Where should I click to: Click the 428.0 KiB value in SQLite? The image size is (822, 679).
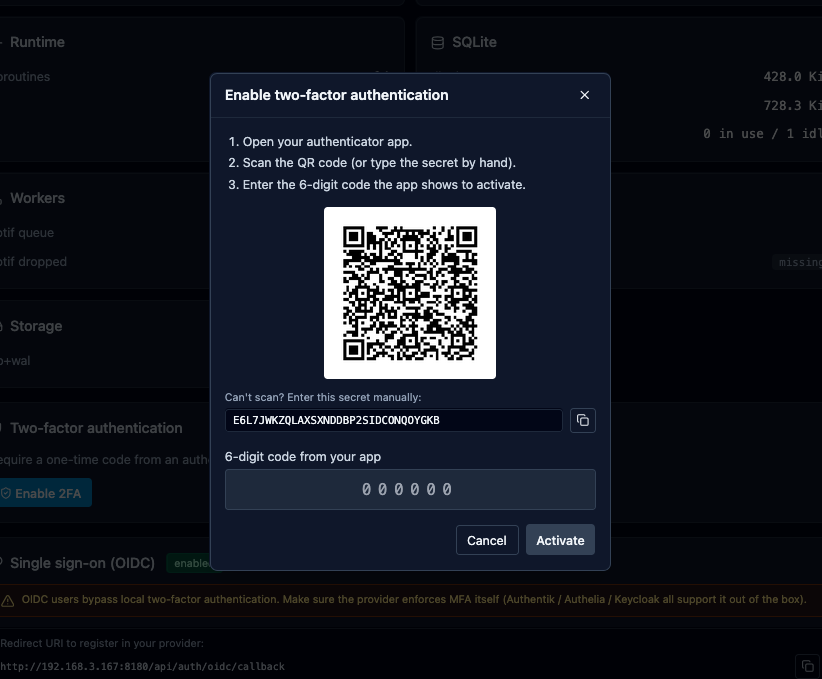coord(792,77)
